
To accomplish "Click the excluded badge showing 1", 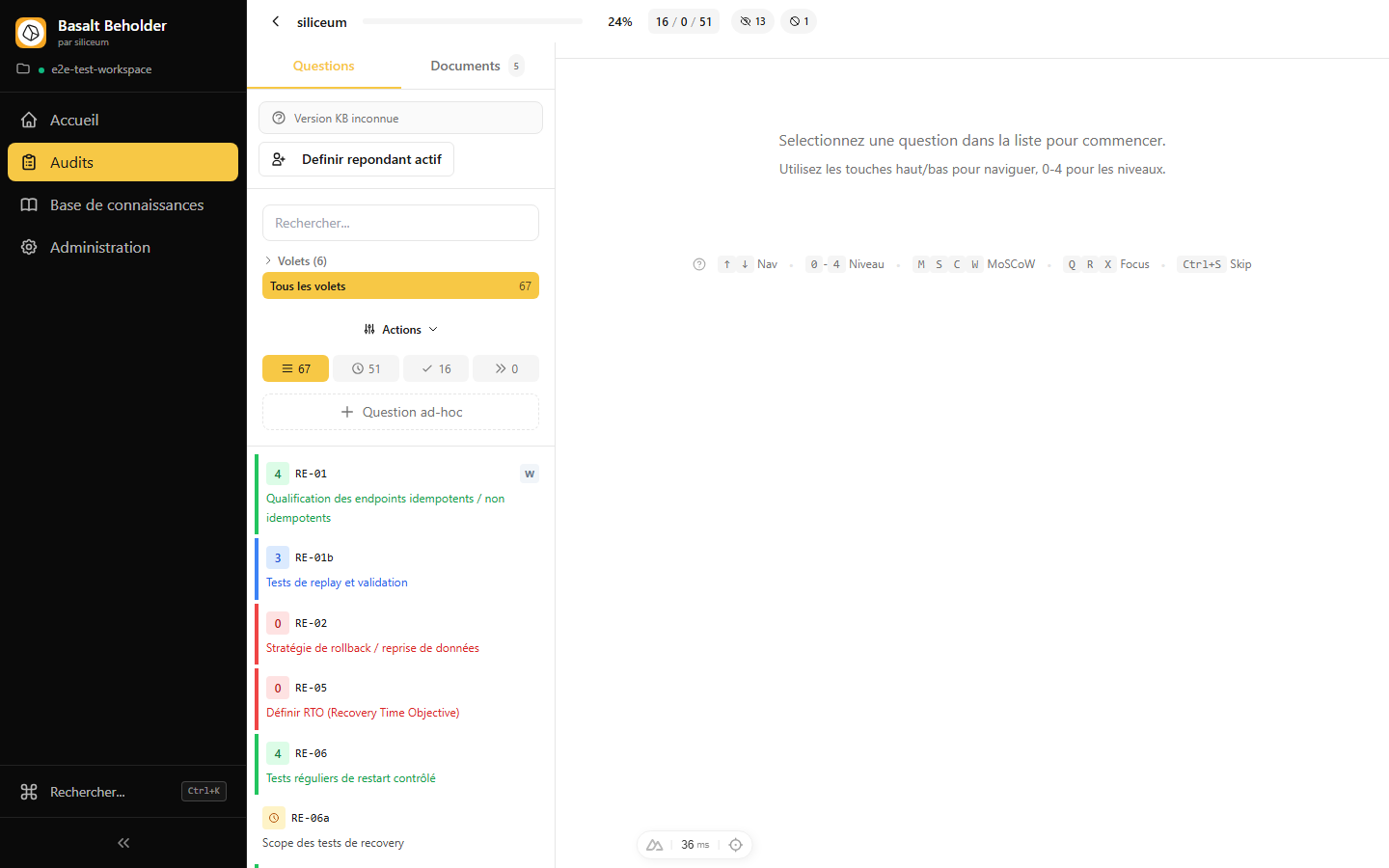I will coord(799,21).
